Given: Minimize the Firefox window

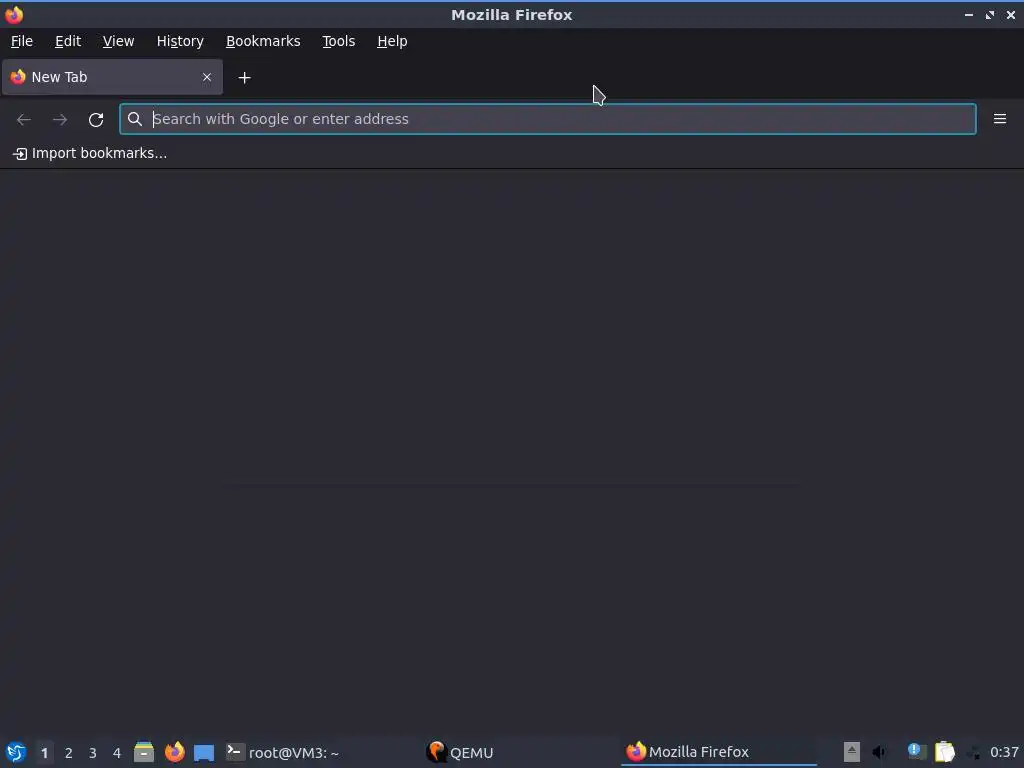Looking at the screenshot, I should point(968,15).
